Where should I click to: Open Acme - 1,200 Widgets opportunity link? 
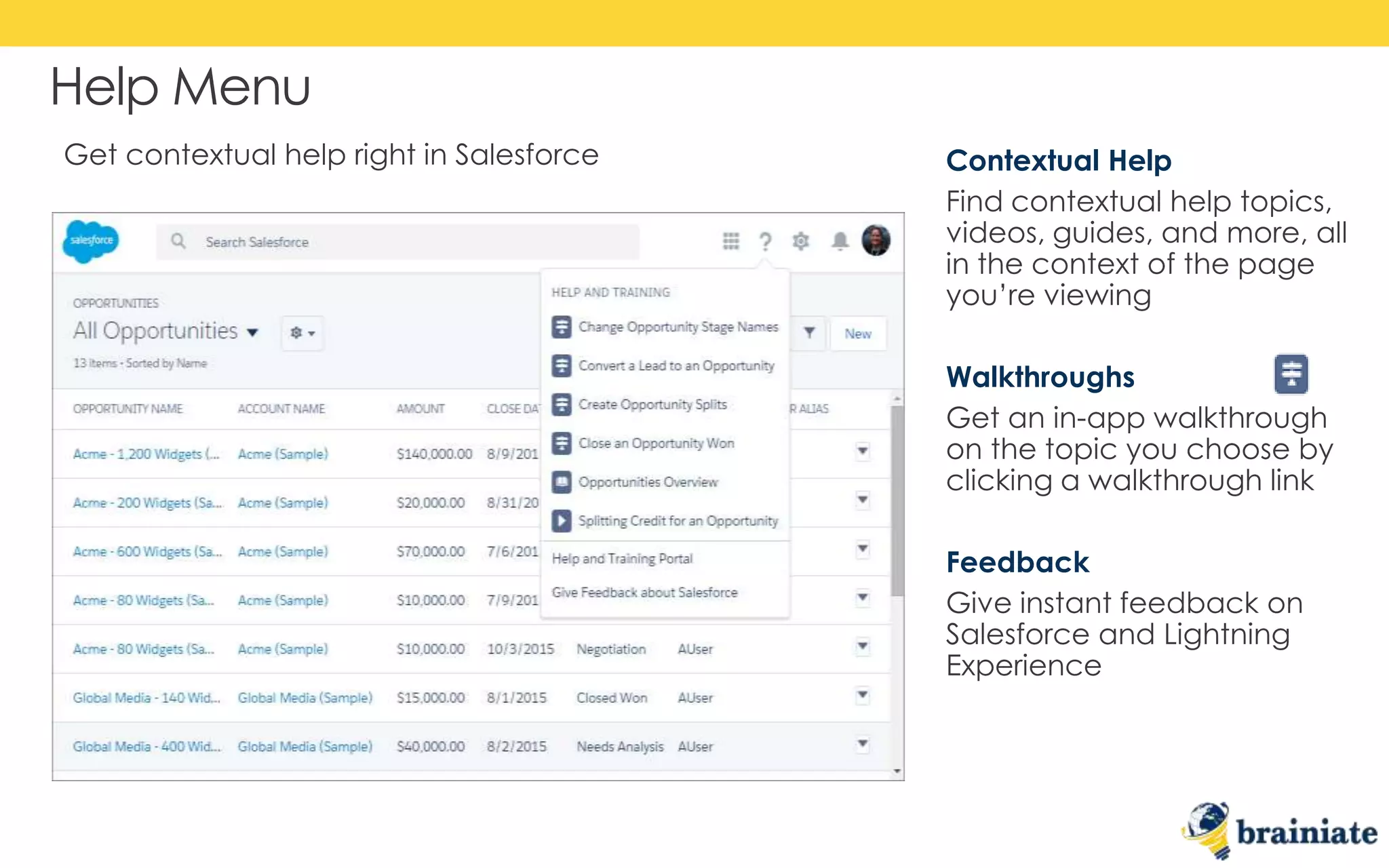pyautogui.click(x=146, y=454)
